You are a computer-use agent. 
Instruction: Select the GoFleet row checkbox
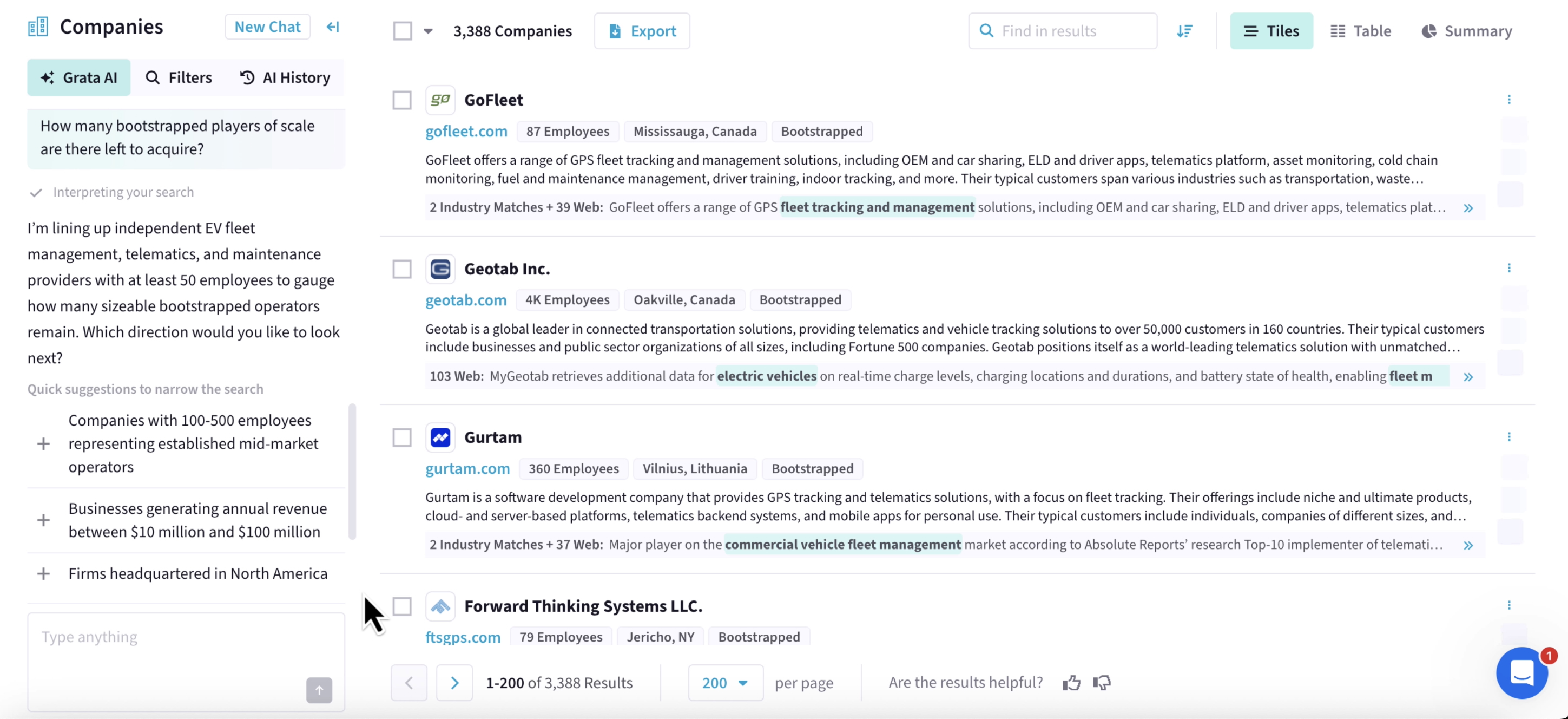(401, 99)
